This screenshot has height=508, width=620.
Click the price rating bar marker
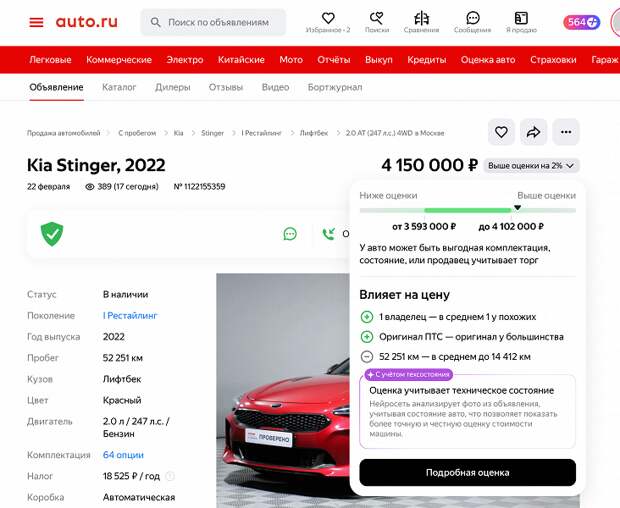click(x=517, y=208)
